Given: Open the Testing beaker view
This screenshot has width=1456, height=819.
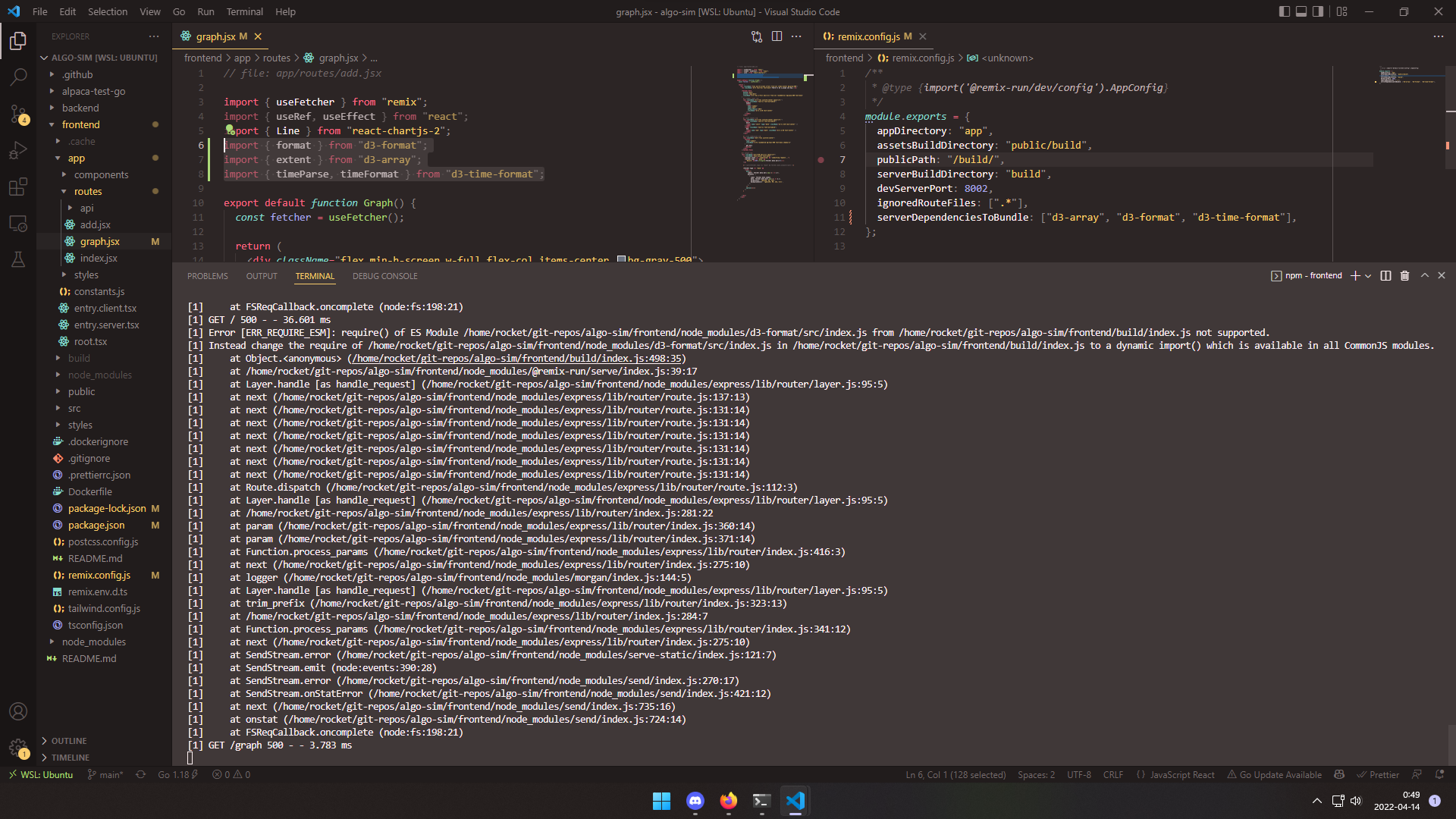Looking at the screenshot, I should coord(18,259).
